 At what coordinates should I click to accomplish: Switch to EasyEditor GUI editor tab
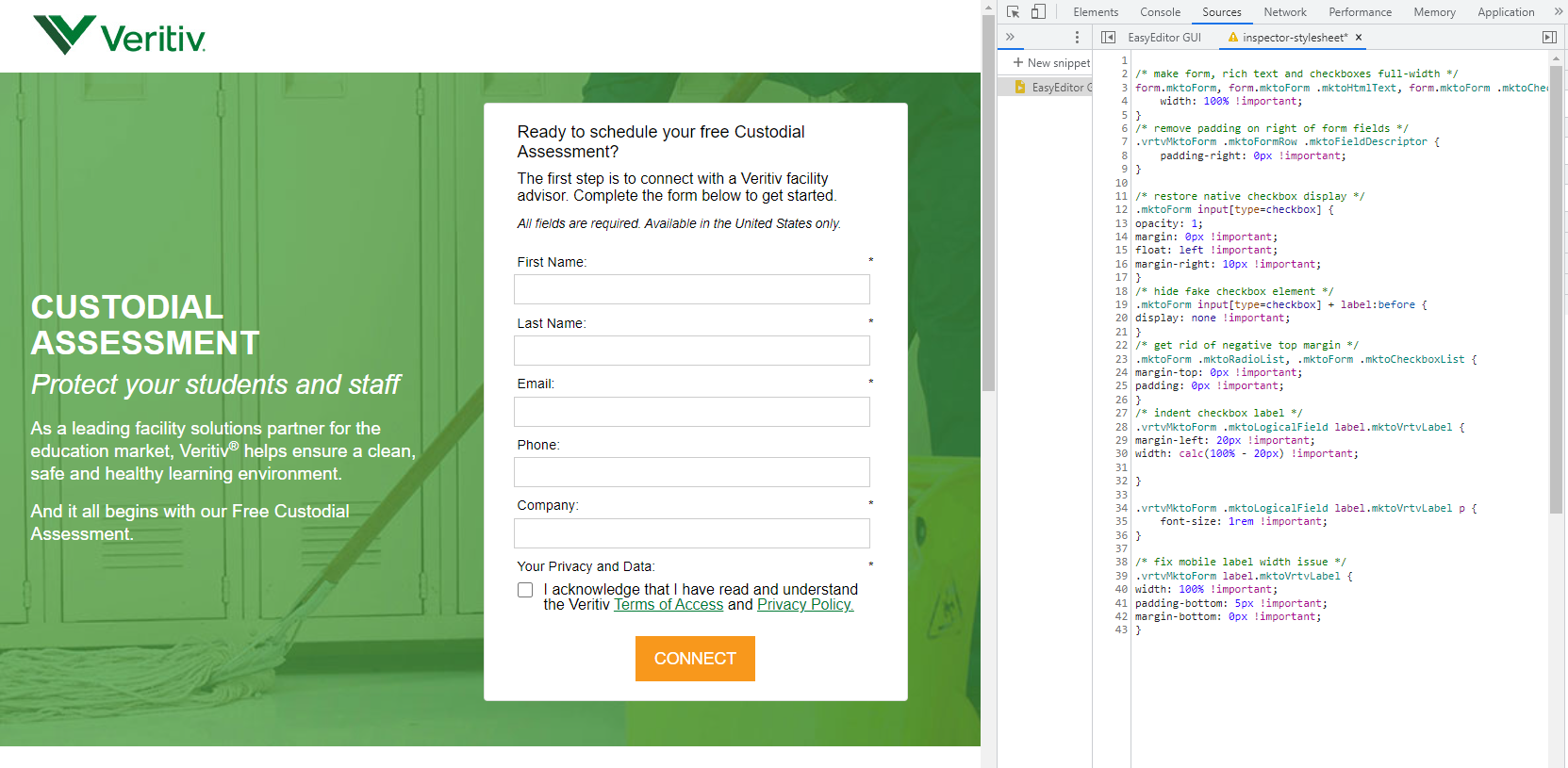pos(1164,38)
